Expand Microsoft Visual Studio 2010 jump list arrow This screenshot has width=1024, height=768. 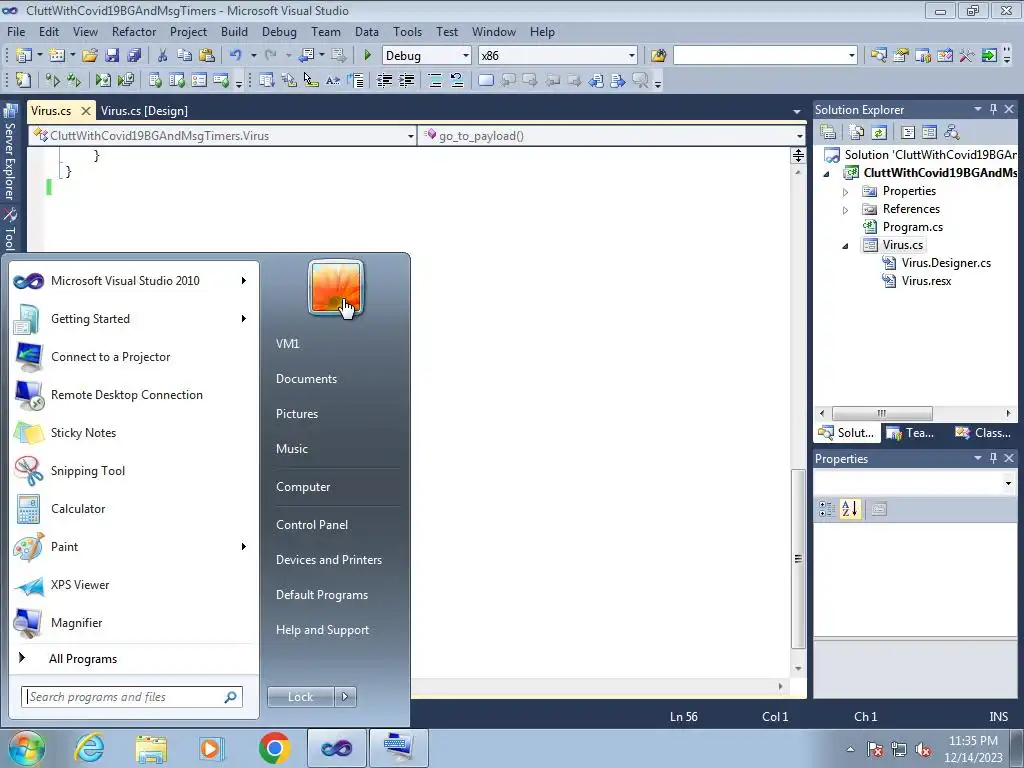tap(244, 281)
